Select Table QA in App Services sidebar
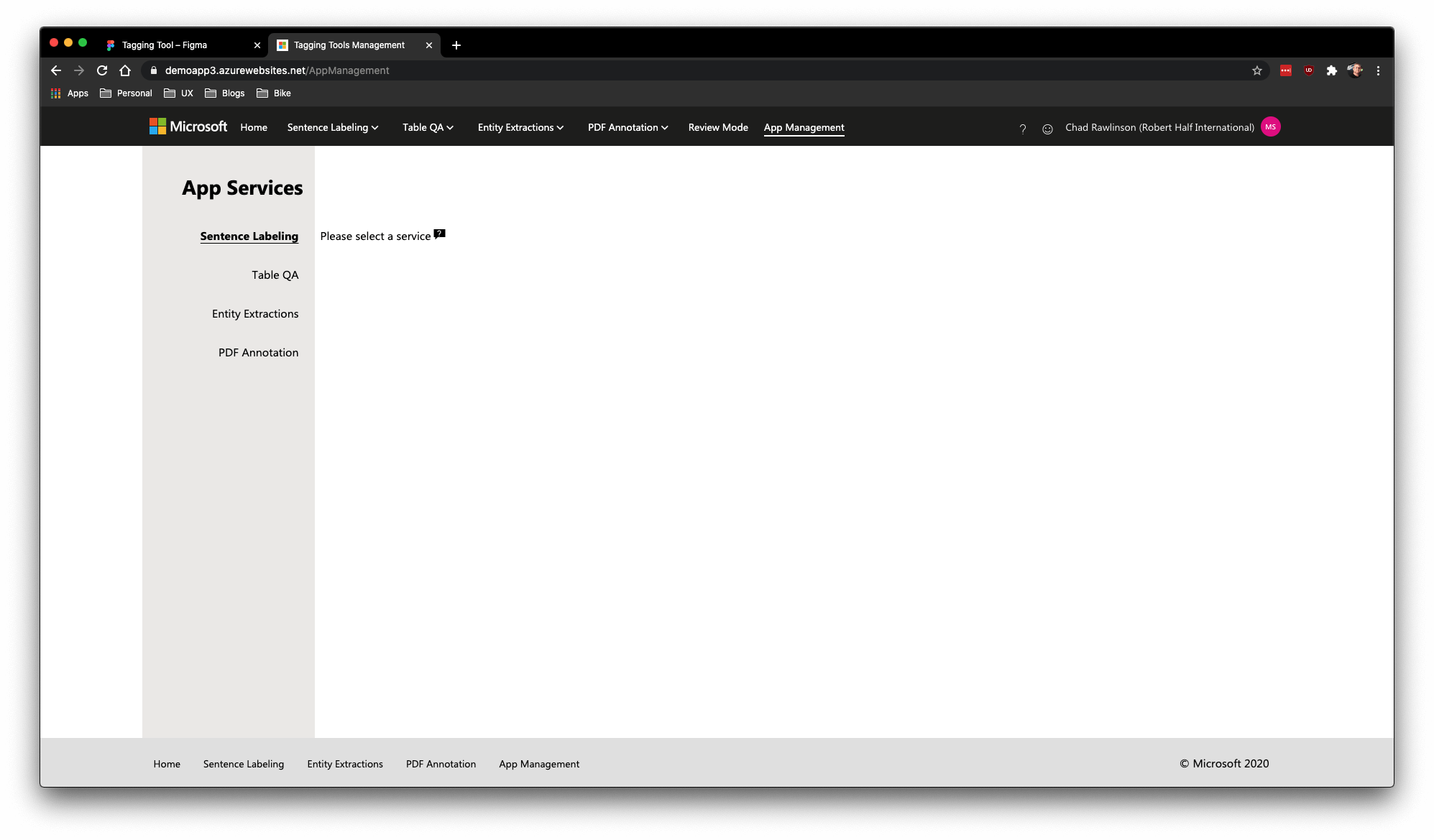Screen dimensions: 1434x840 (275, 275)
